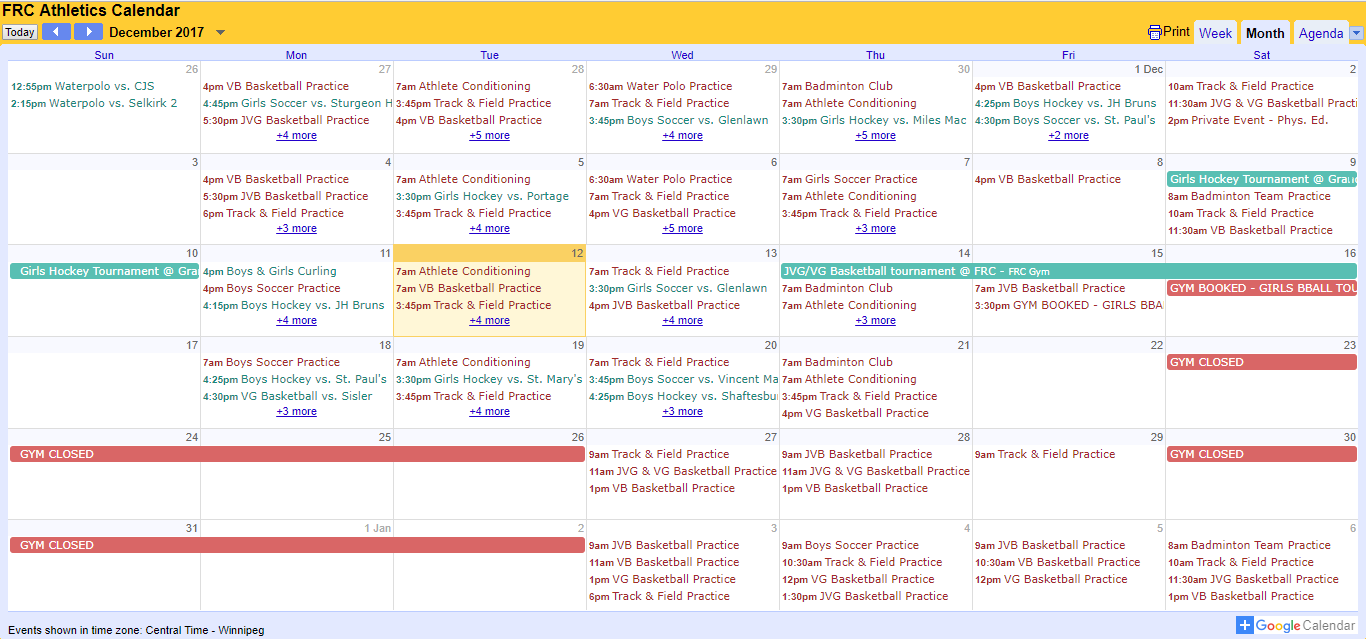Open GYM BOOKED - GIRLS BBALL event on December 16
Screen dimensions: 1366x639
[x=1260, y=288]
